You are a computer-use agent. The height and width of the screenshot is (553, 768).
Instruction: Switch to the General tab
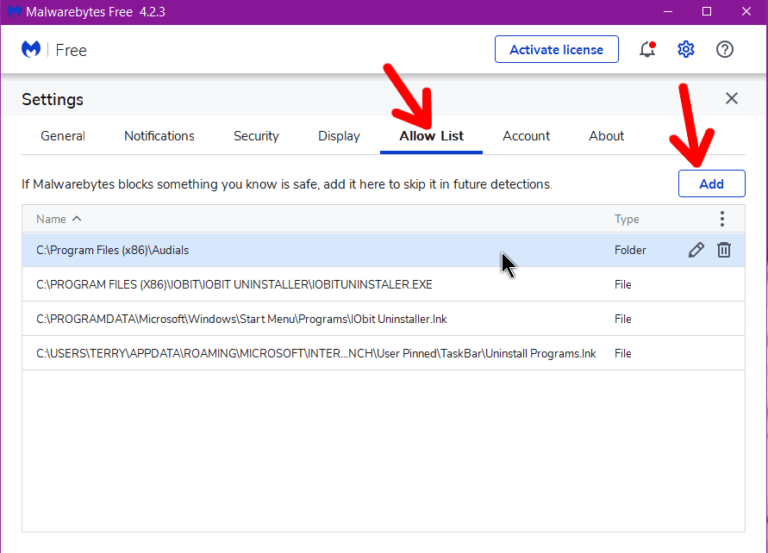click(63, 136)
